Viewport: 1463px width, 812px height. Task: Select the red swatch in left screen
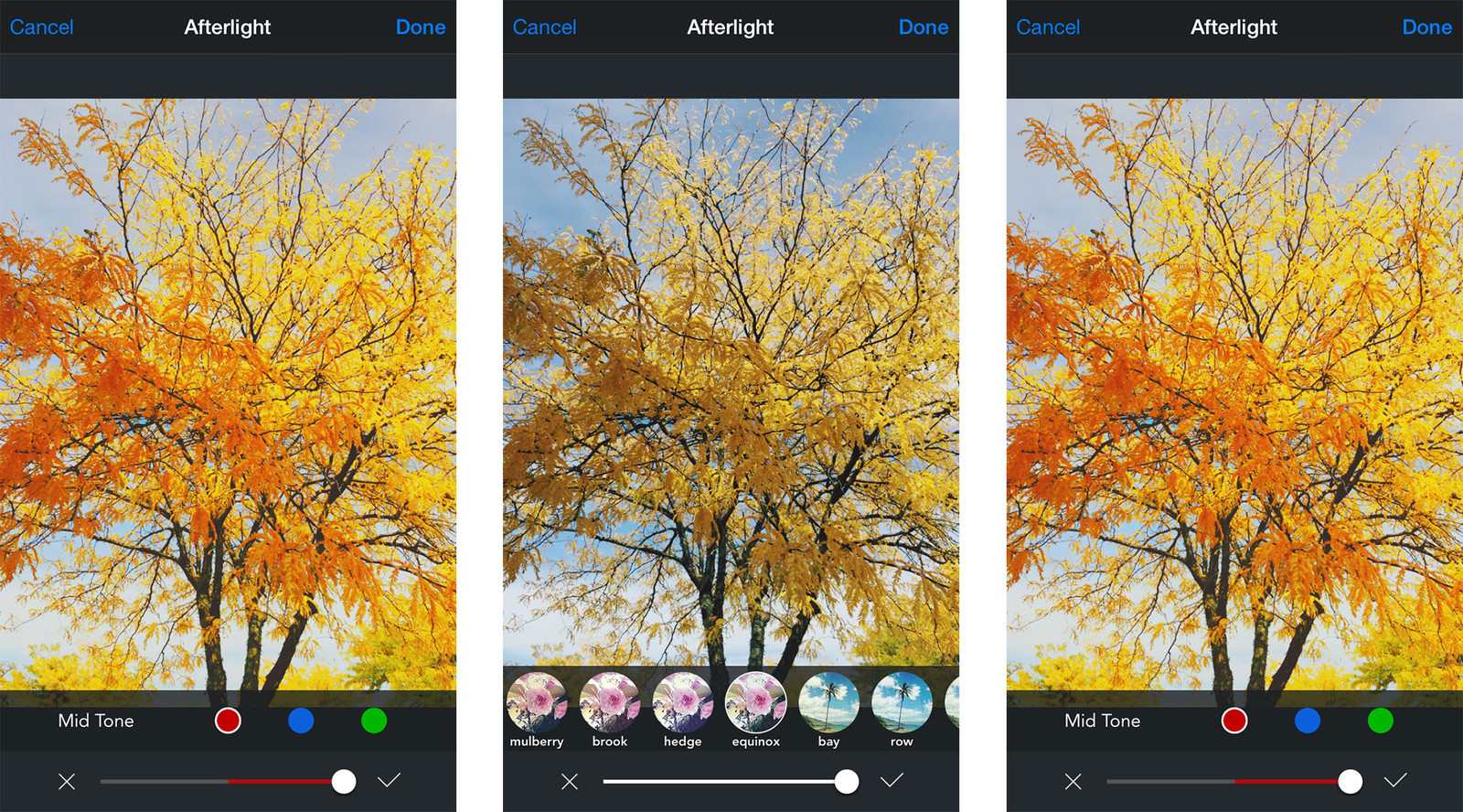coord(228,721)
